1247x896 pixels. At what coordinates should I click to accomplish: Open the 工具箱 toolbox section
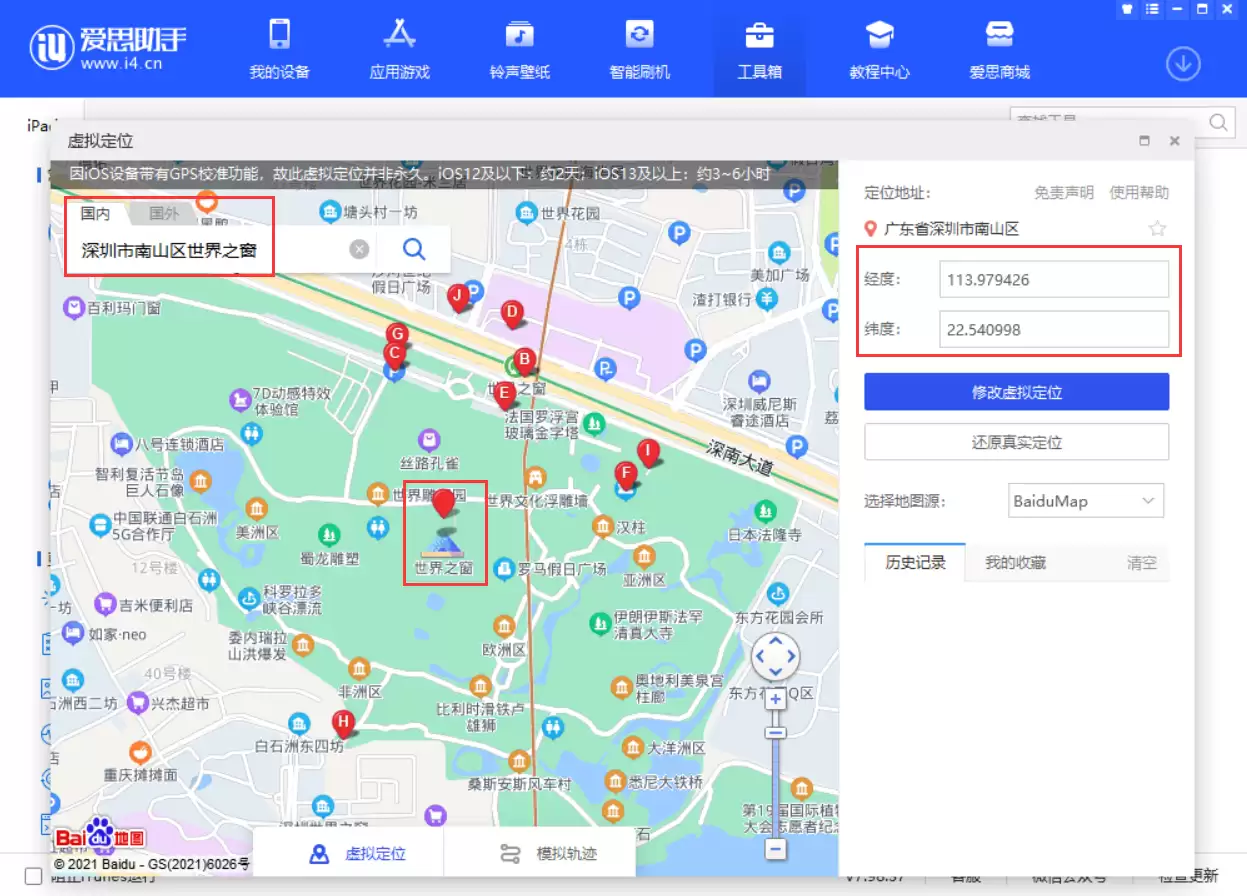tap(759, 48)
